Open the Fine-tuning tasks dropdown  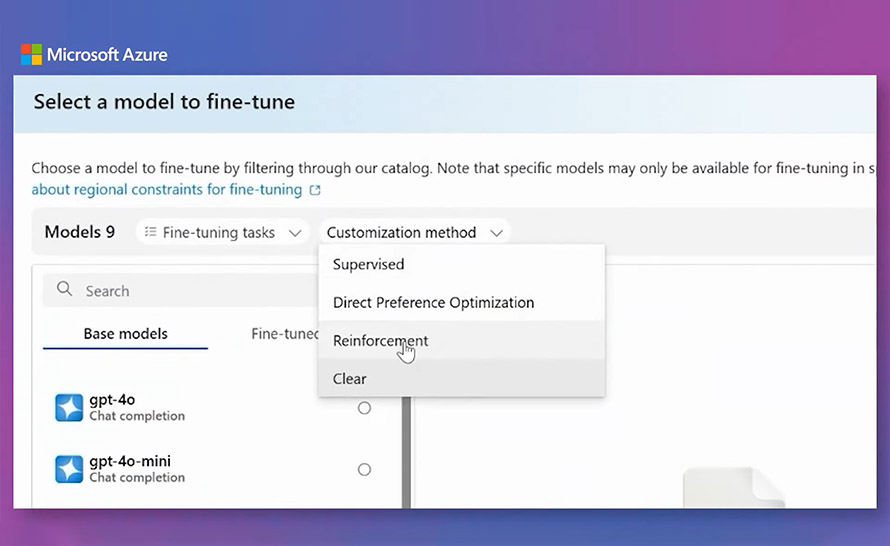coord(222,232)
